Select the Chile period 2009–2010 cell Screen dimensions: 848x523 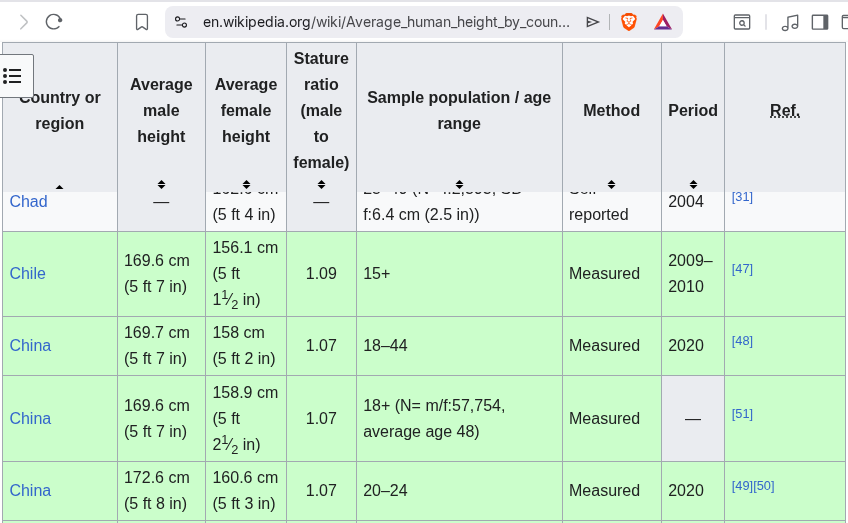pos(693,274)
